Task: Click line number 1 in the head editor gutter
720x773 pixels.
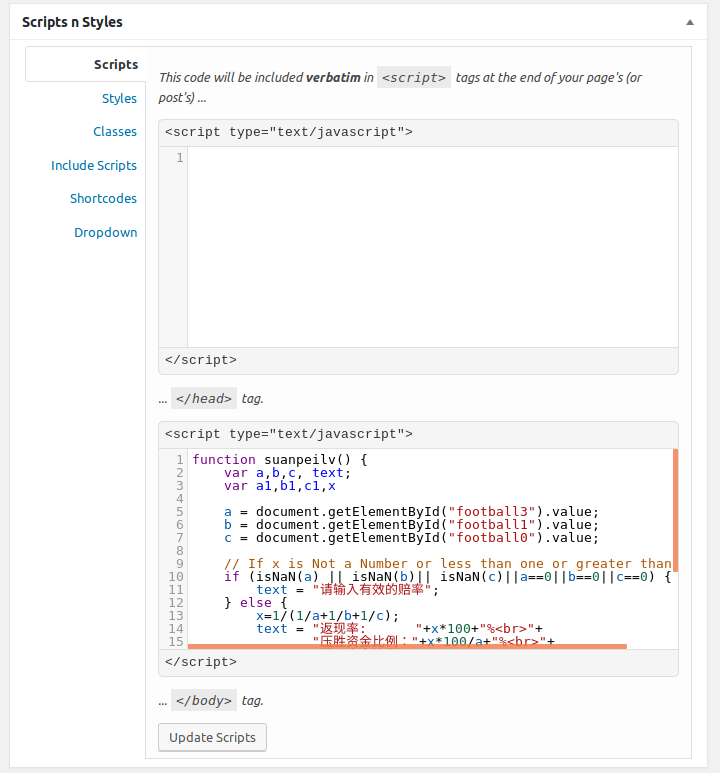Action: point(180,158)
